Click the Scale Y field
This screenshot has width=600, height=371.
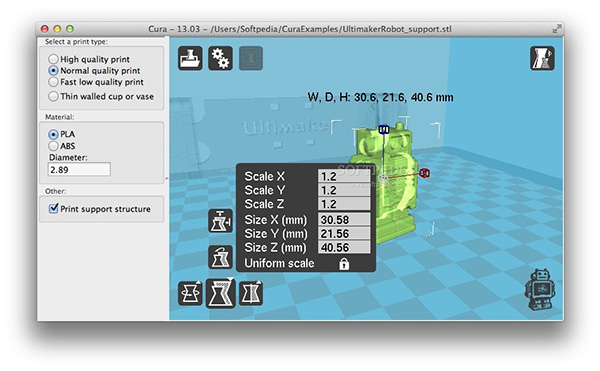point(344,190)
